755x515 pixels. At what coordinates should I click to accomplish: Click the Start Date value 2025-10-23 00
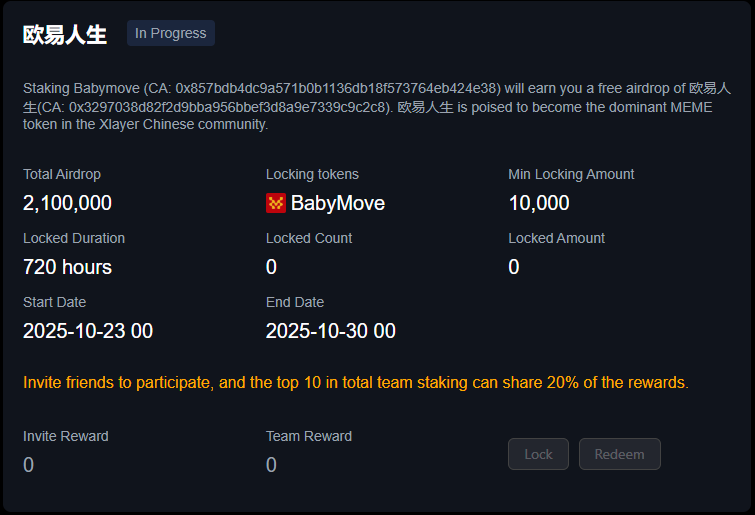(88, 331)
